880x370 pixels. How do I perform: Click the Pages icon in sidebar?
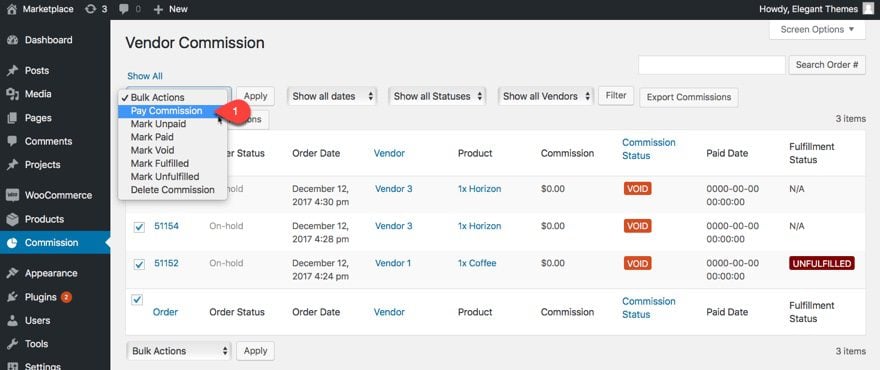pos(12,118)
